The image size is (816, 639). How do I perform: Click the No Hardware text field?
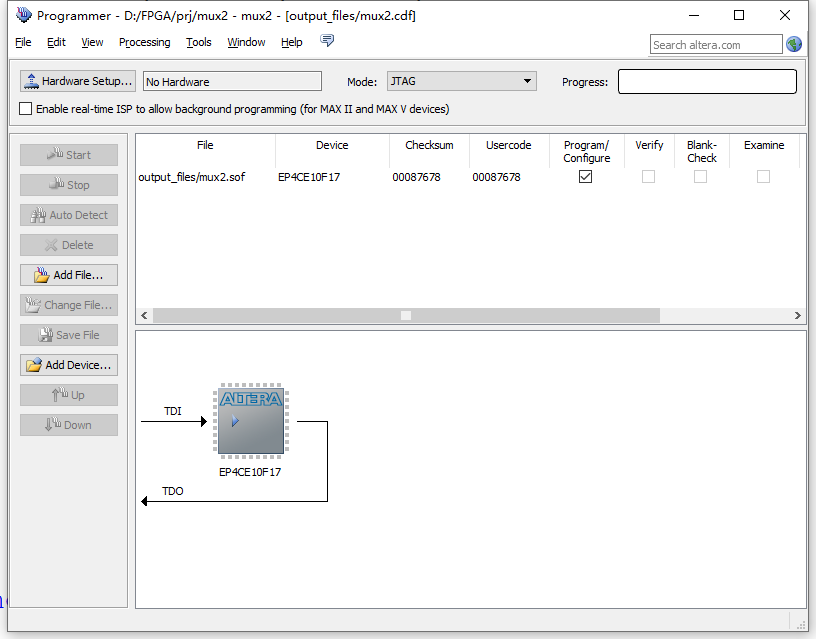[x=232, y=82]
